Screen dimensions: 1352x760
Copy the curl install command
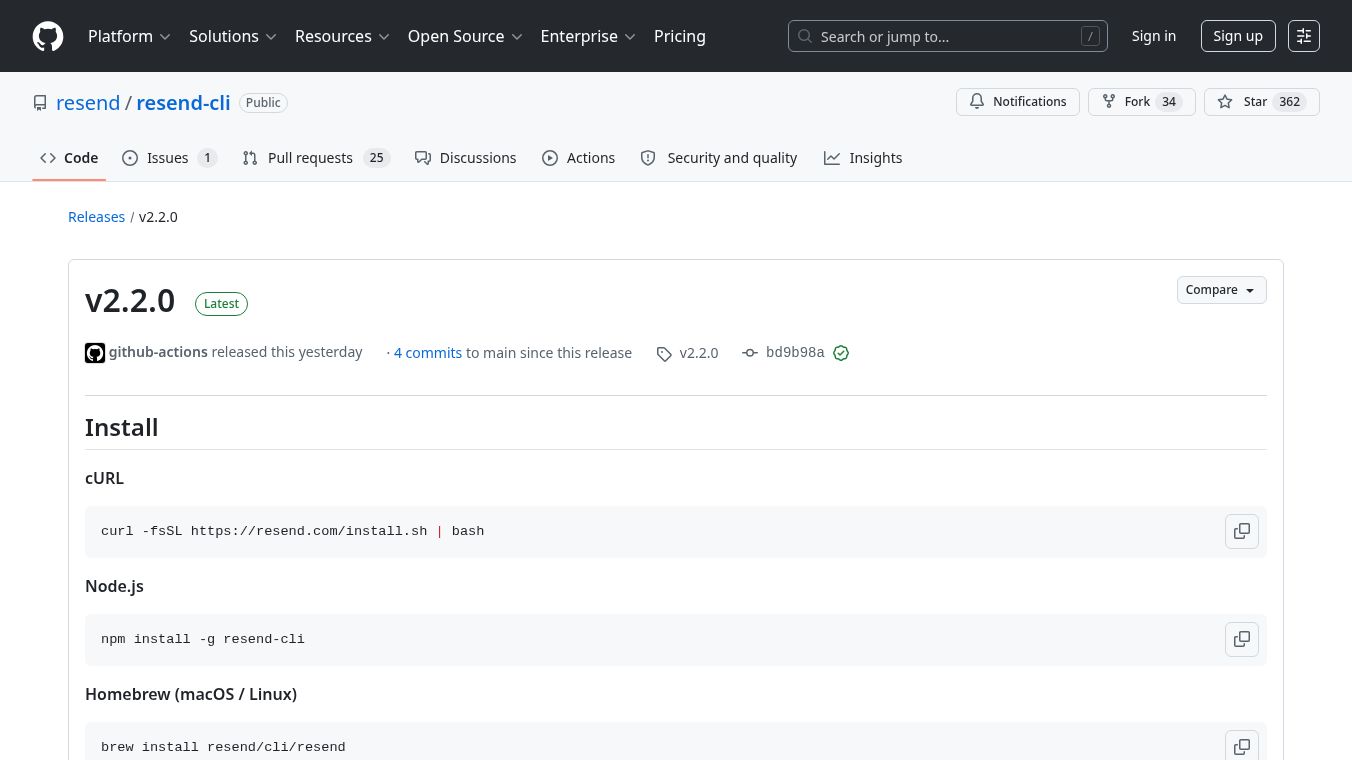tap(1242, 531)
